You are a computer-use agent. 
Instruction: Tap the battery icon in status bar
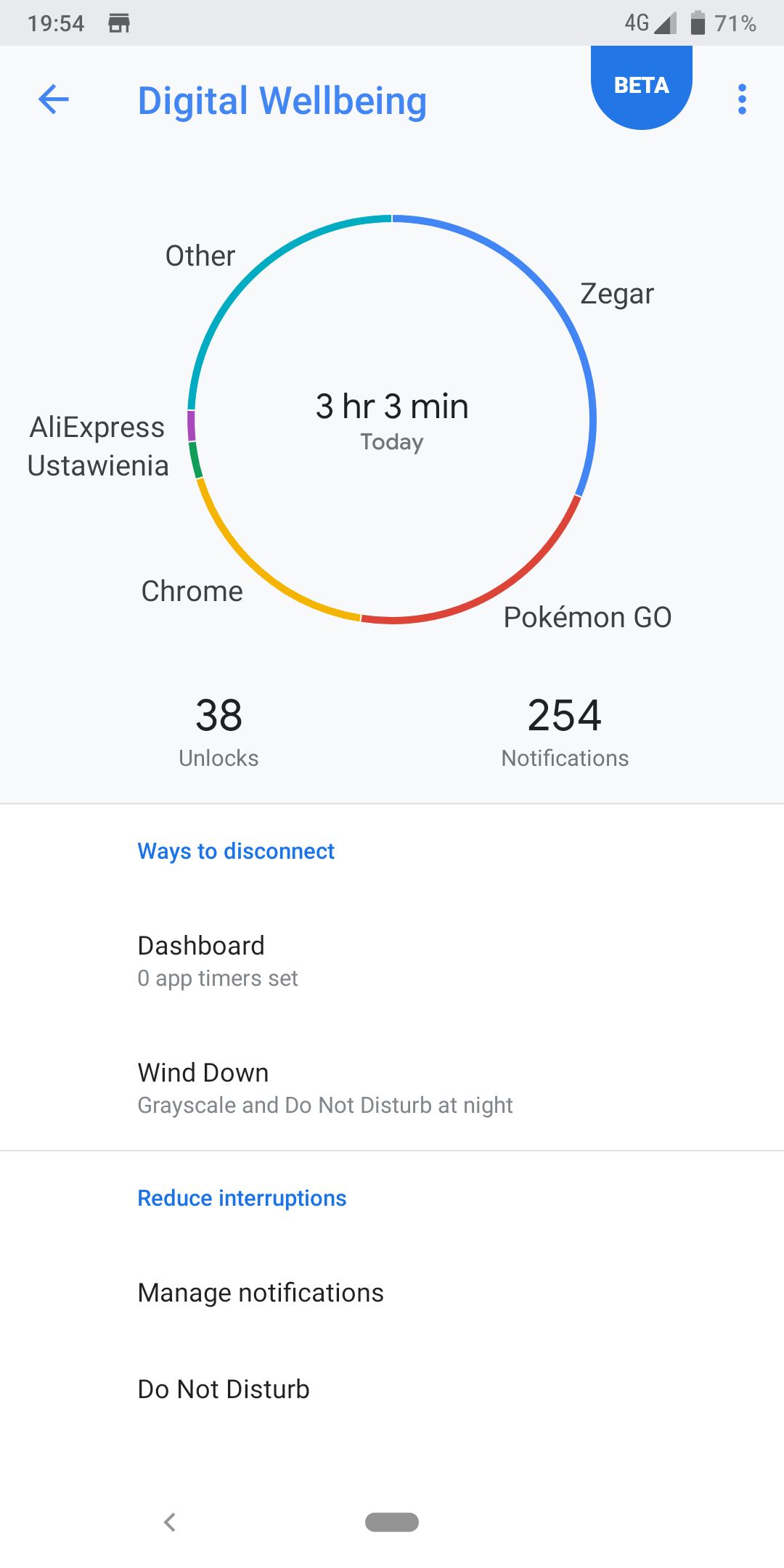point(698,23)
